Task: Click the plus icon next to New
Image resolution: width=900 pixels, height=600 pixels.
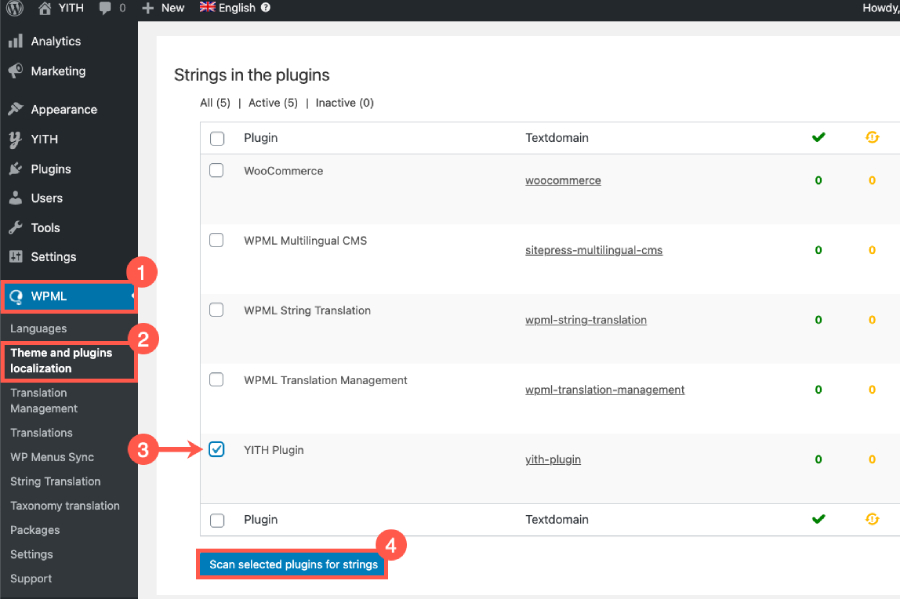Action: pos(148,8)
